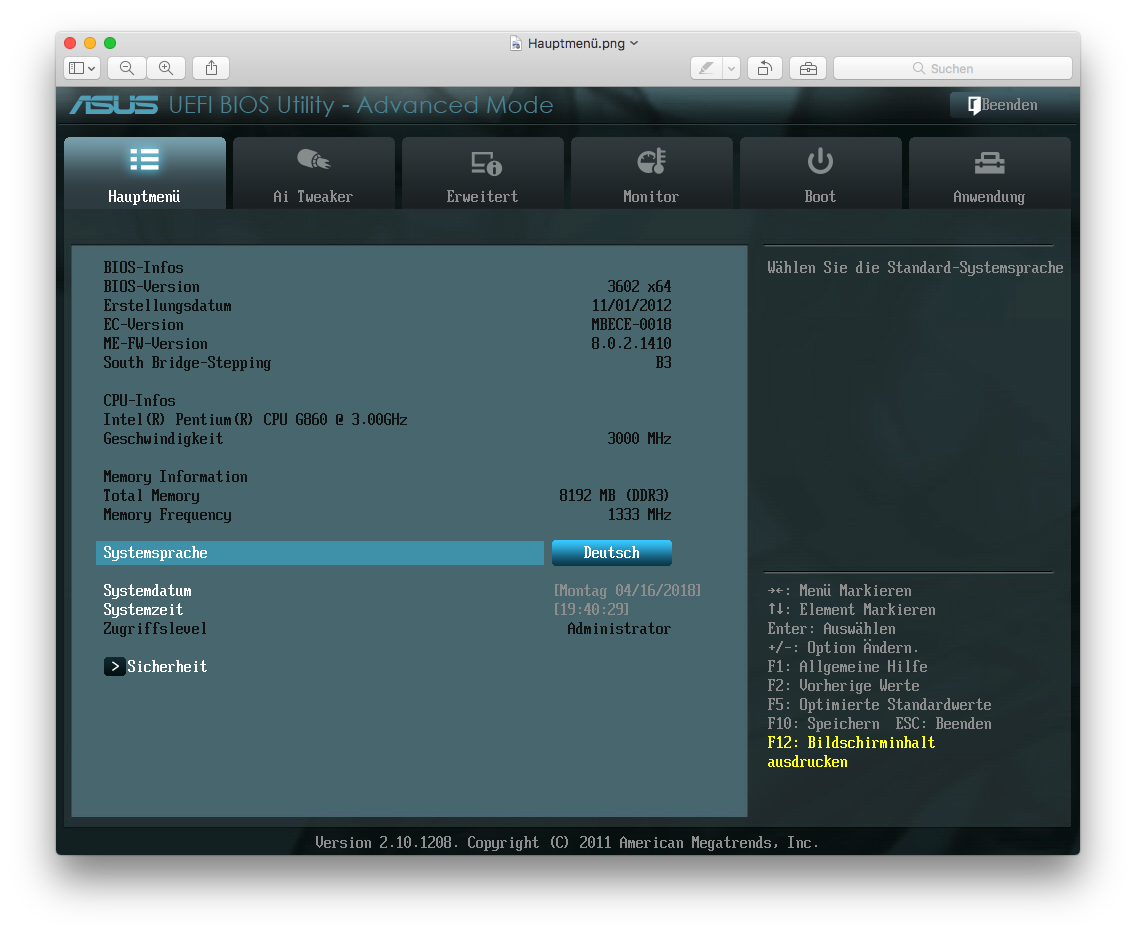Click the Beenden exit button
Screen dimensions: 1136x935
(x=1003, y=105)
